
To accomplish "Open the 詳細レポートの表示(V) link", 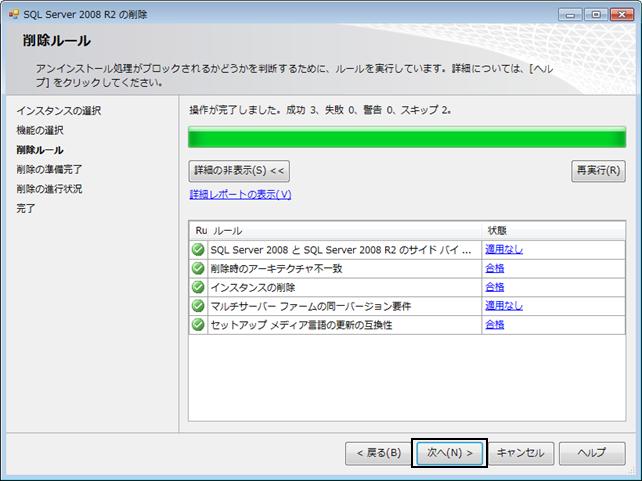I will pos(240,194).
